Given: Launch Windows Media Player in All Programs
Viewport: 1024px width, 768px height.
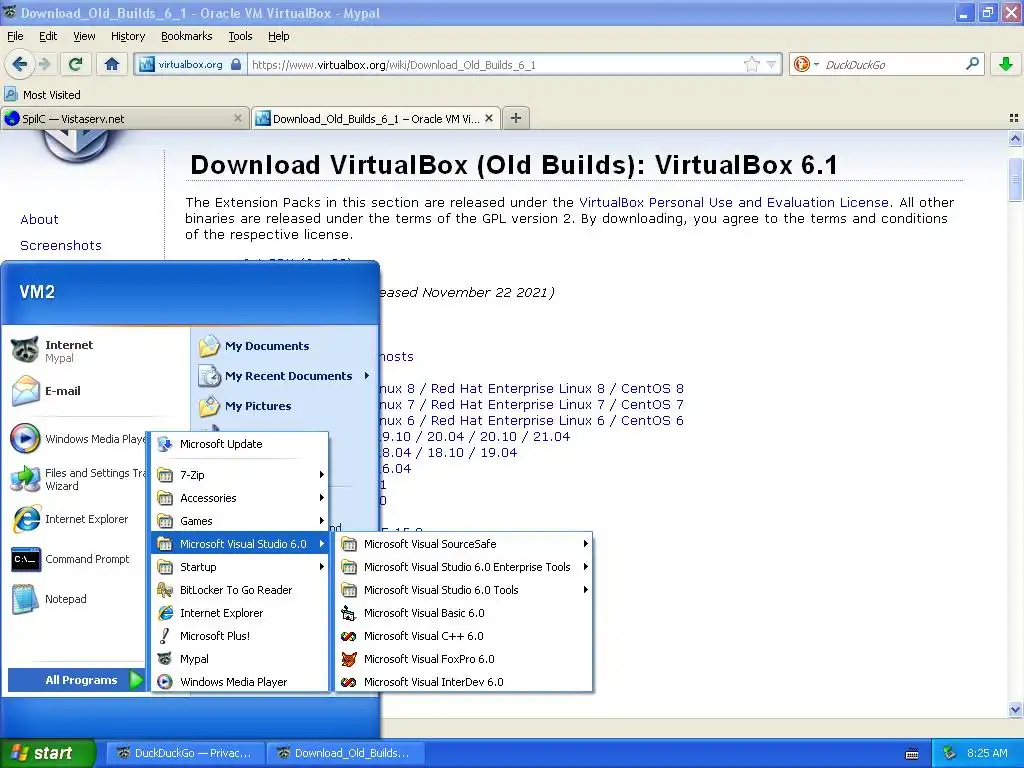Looking at the screenshot, I should [x=240, y=682].
